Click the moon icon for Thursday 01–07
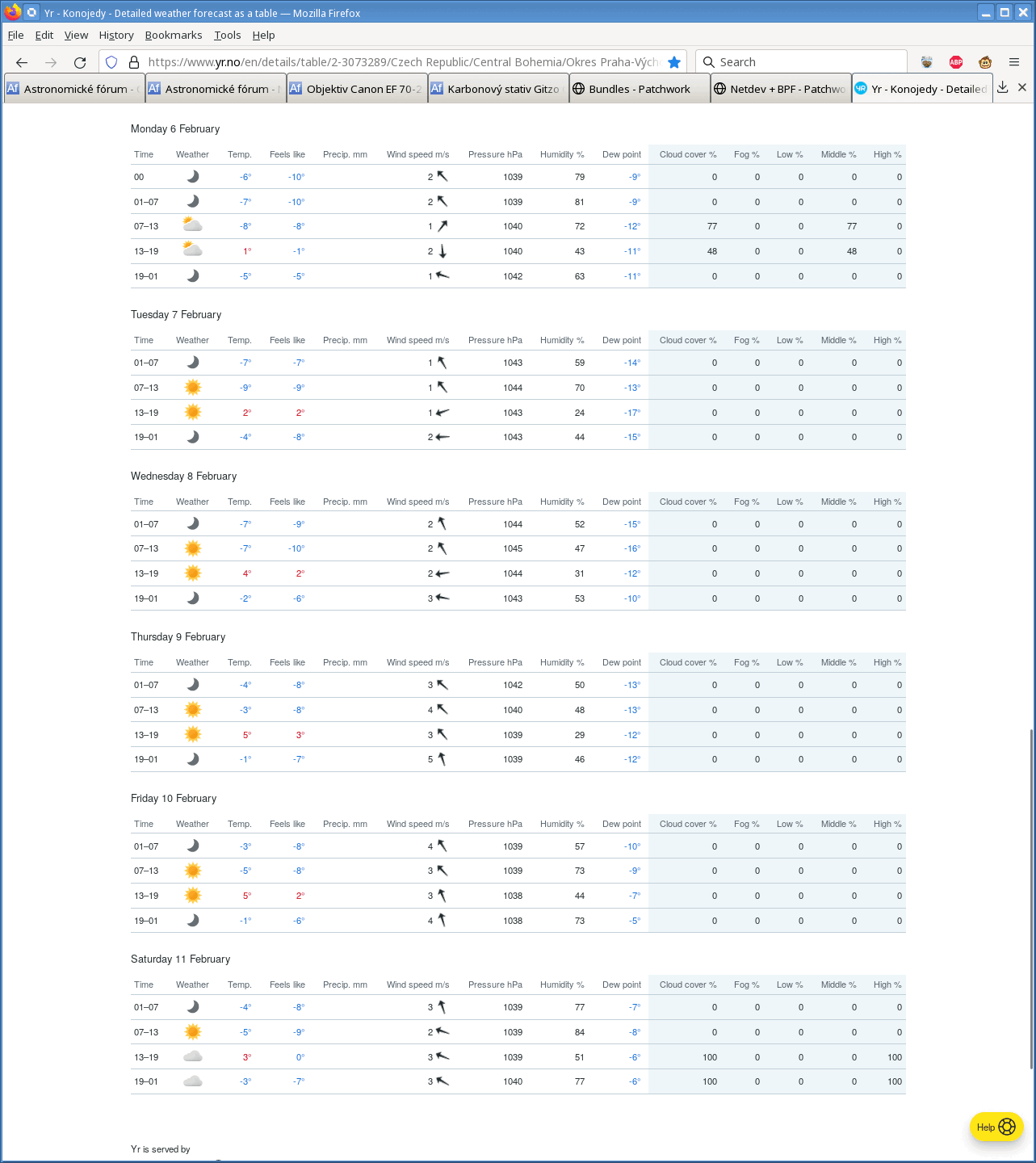The width and height of the screenshot is (1036, 1163). tap(192, 685)
